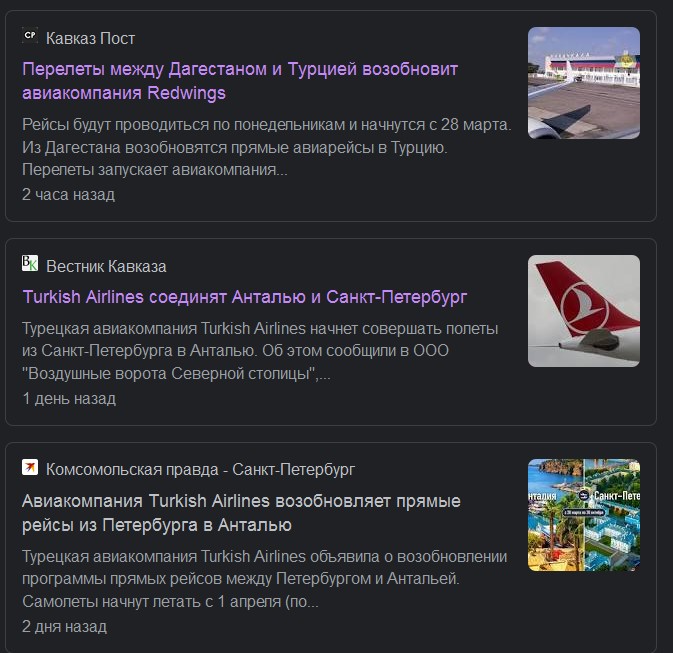Open headline 'Turkish Airlines соединят Анталью и Санкт-Петербург'
673x653 pixels.
click(245, 297)
